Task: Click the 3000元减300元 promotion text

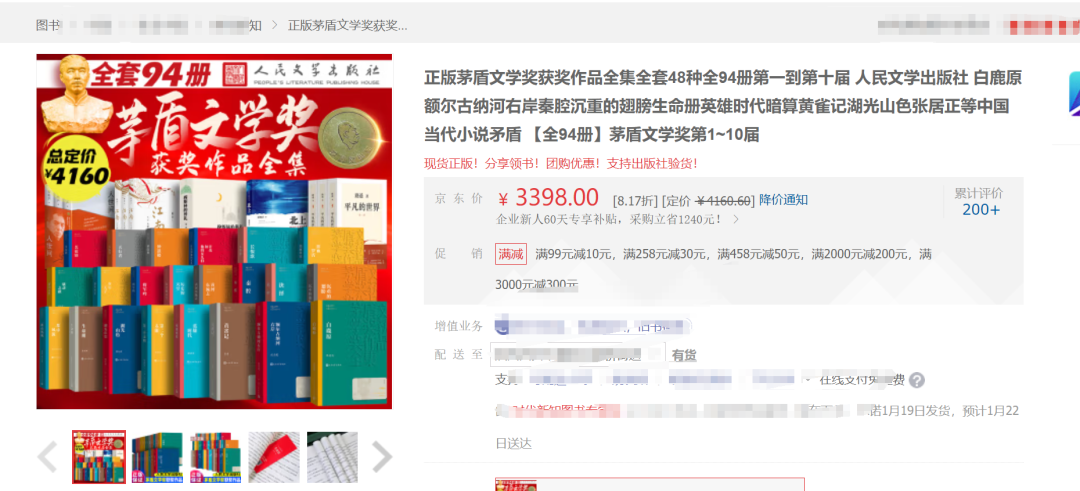Action: (537, 284)
